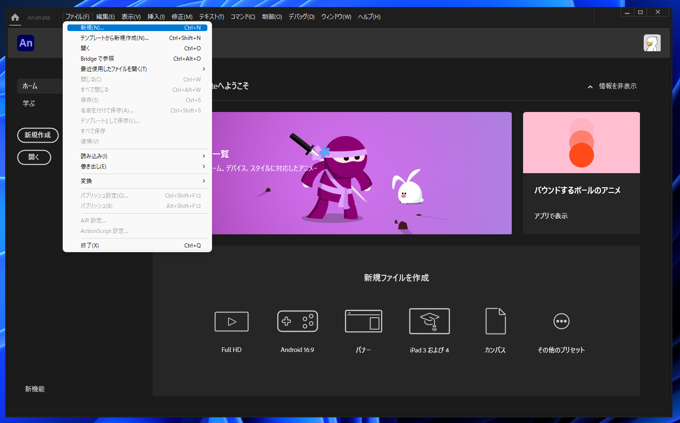Image resolution: width=680 pixels, height=423 pixels.
Task: Select the バナー preset icon
Action: [x=363, y=321]
